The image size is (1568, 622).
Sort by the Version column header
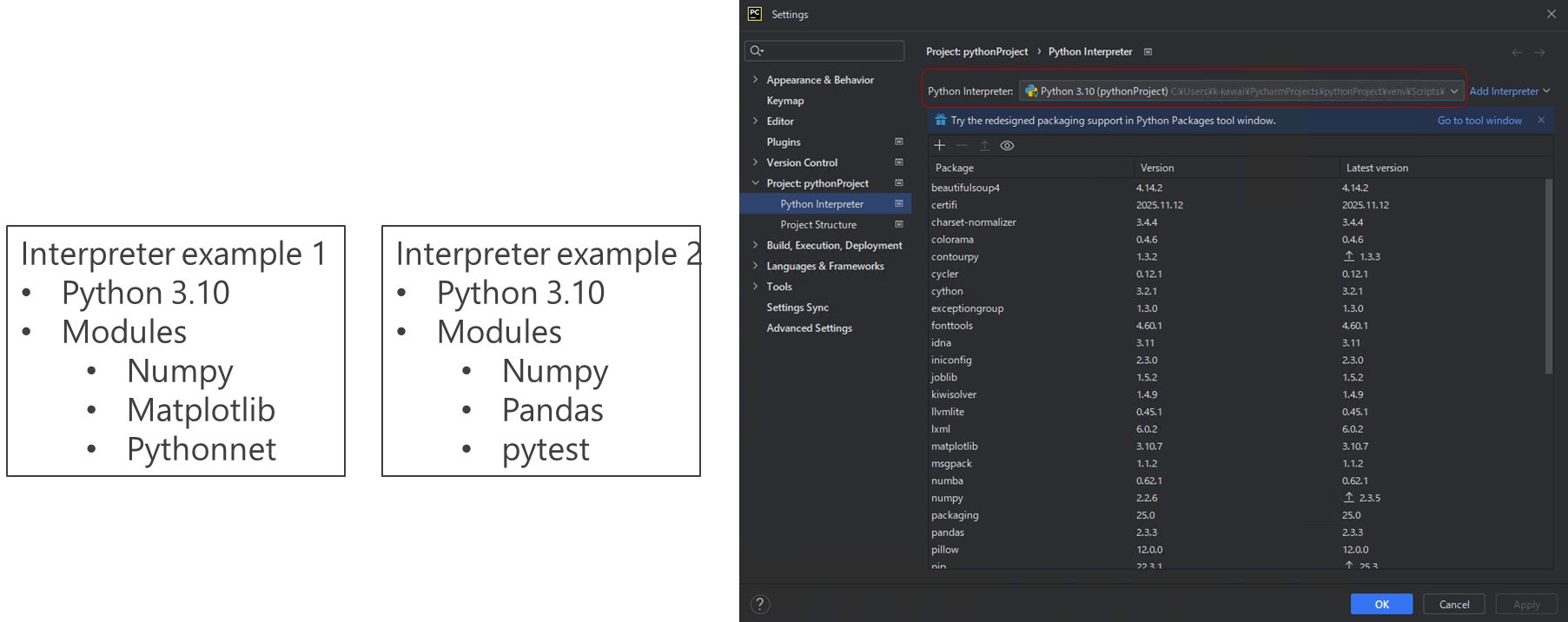(x=1237, y=168)
